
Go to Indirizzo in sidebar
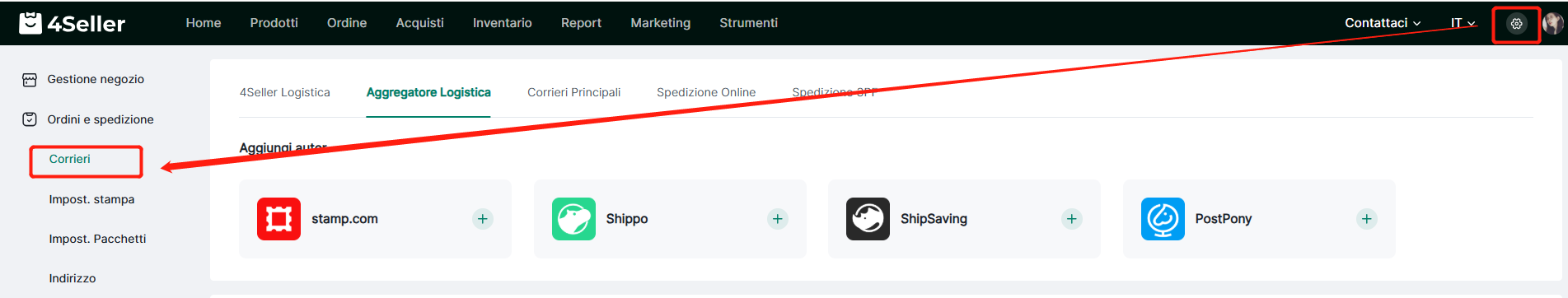[73, 278]
